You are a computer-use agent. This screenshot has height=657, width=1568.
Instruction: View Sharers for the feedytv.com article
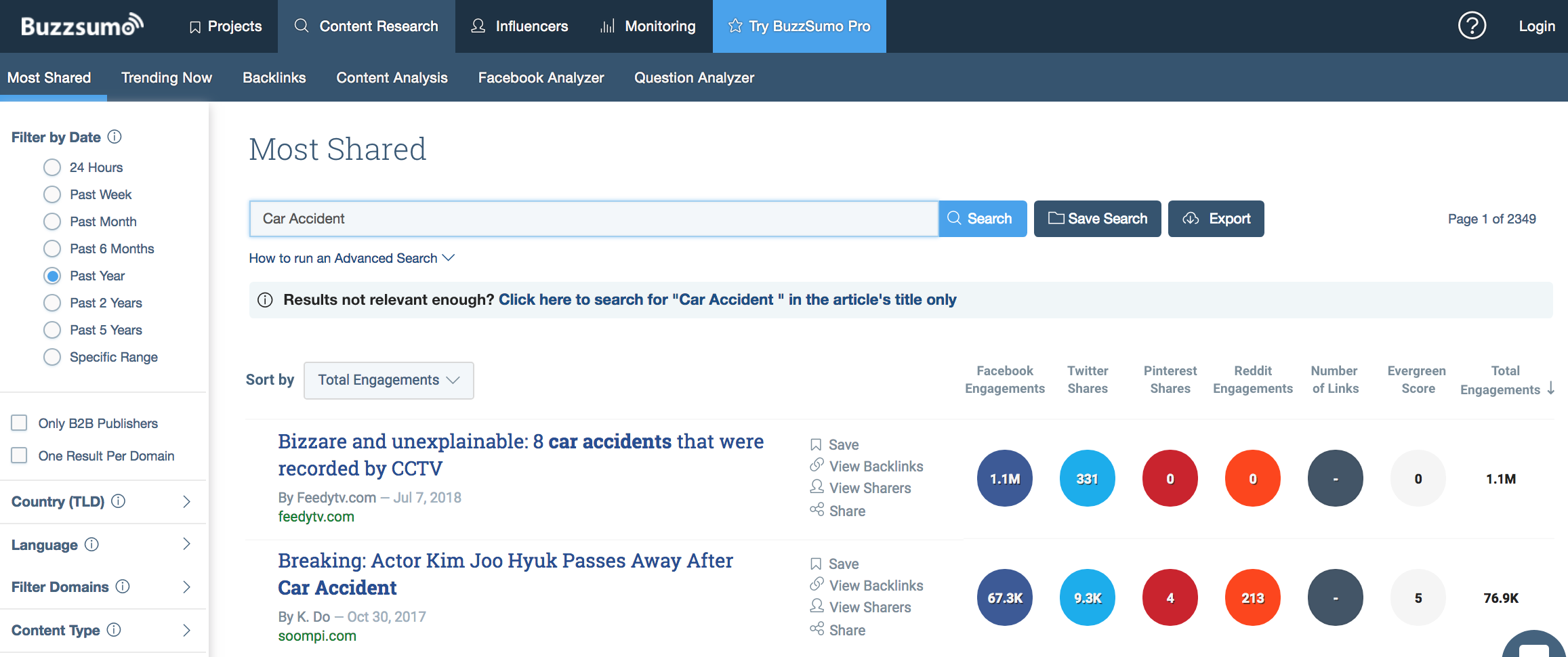click(861, 488)
